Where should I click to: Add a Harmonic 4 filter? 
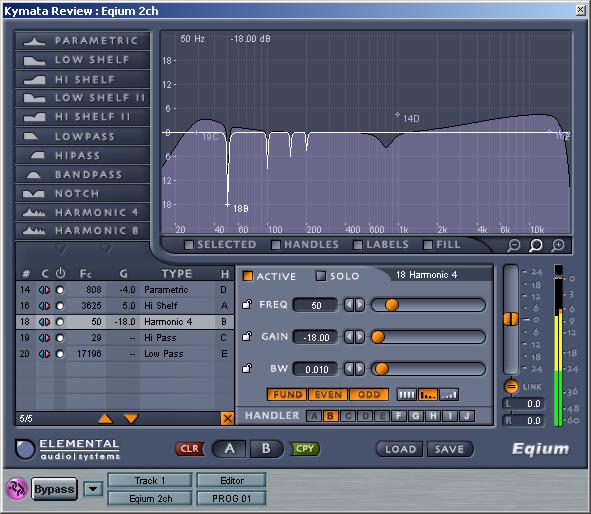[x=82, y=212]
